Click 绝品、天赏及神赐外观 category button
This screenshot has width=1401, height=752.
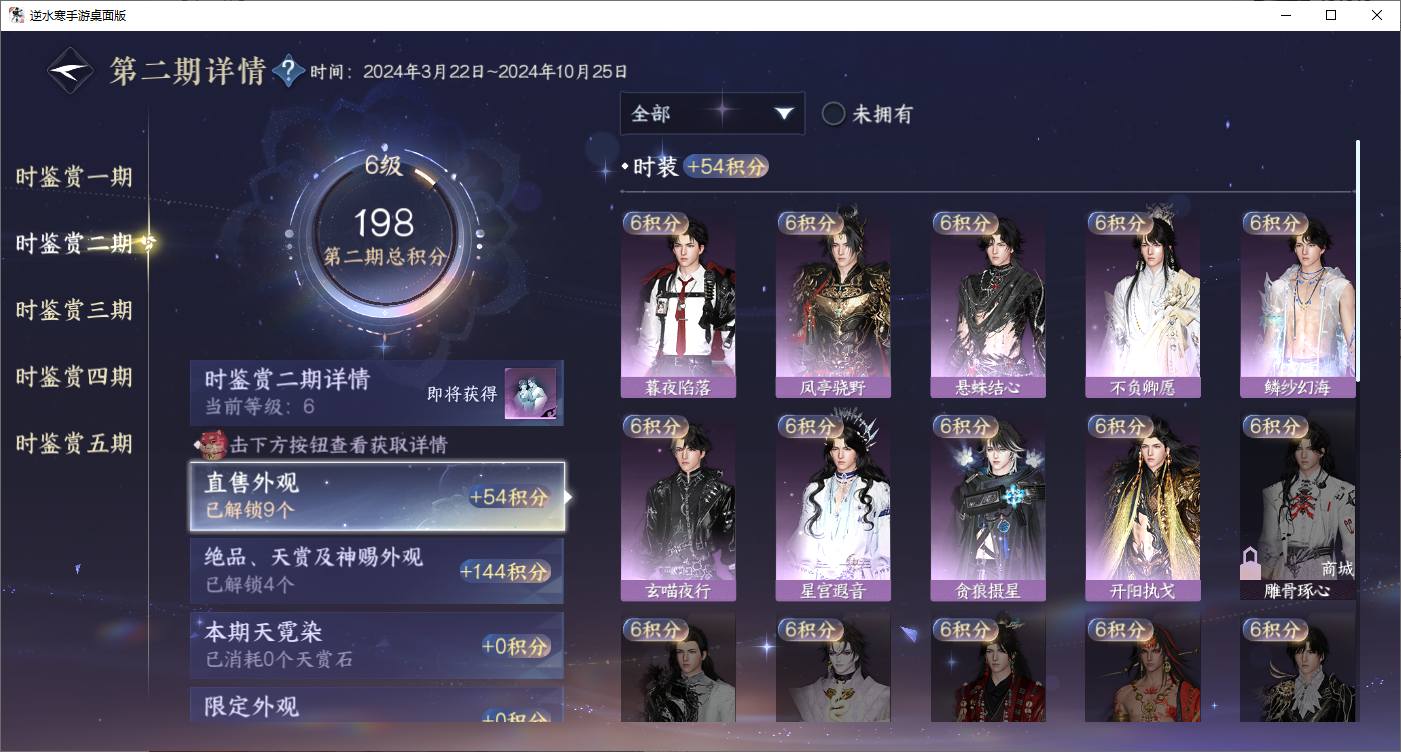(377, 570)
